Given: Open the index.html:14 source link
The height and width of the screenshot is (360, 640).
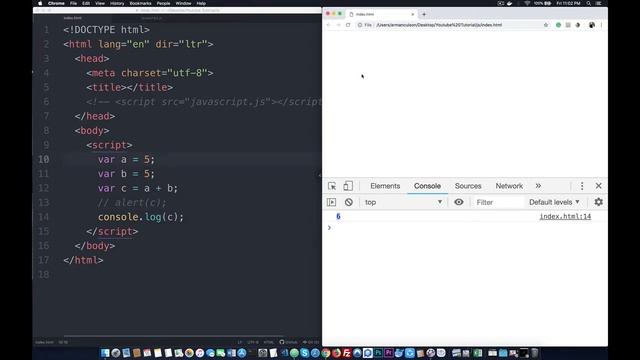Looking at the screenshot, I should [x=565, y=217].
